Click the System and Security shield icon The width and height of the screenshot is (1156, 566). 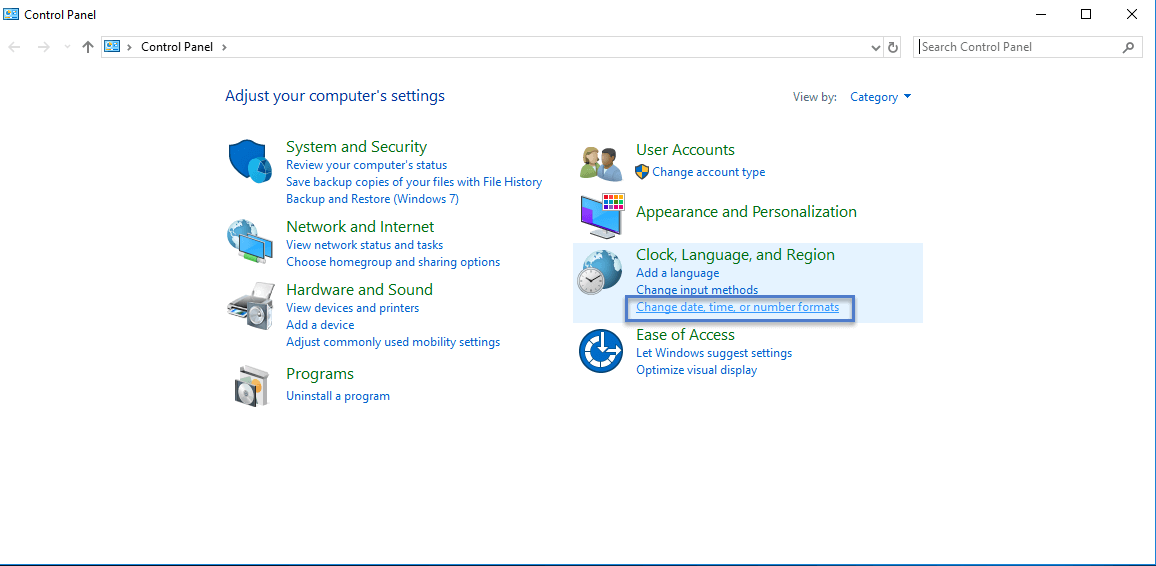tap(250, 161)
